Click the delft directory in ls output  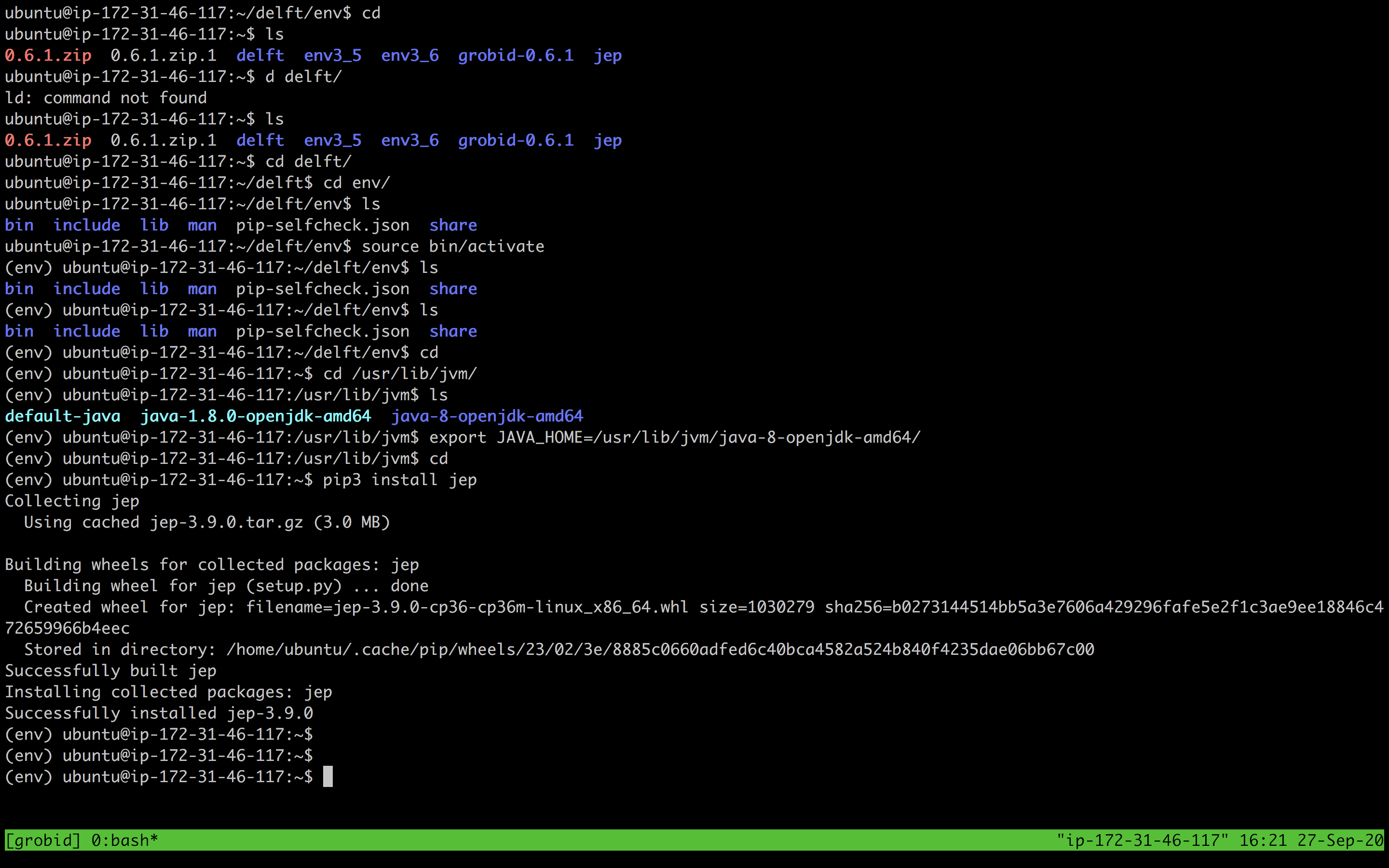pos(260,54)
